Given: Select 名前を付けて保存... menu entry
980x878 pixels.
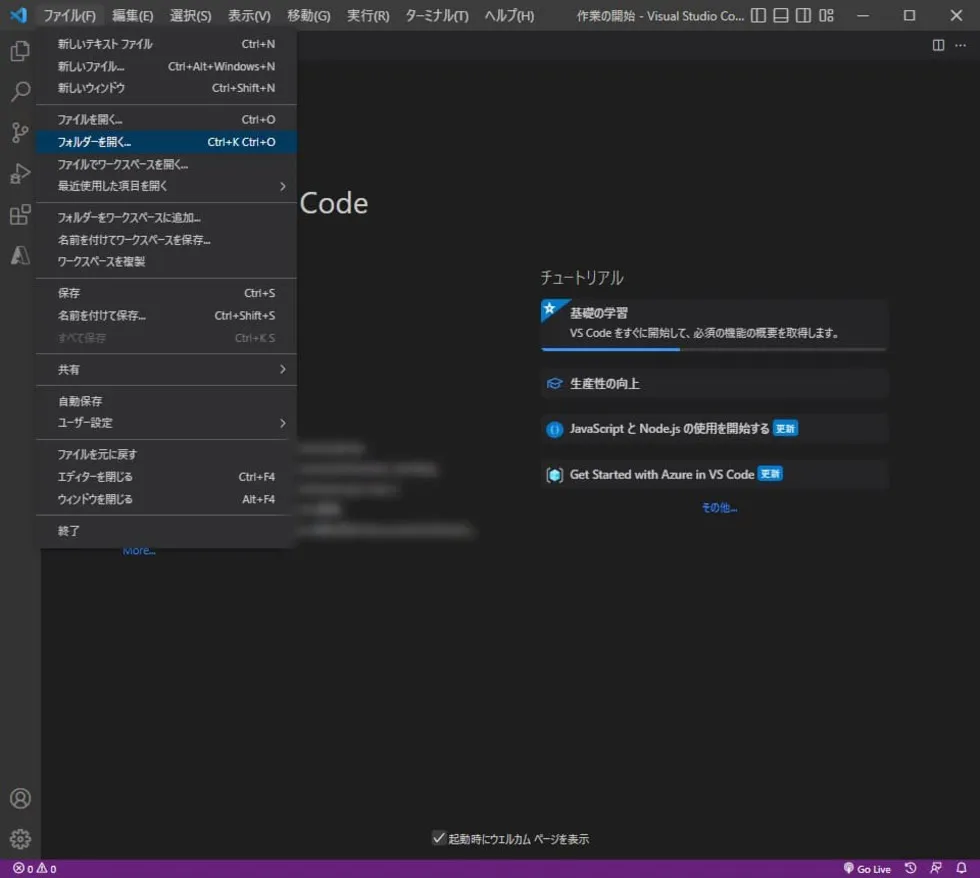Looking at the screenshot, I should pos(166,316).
